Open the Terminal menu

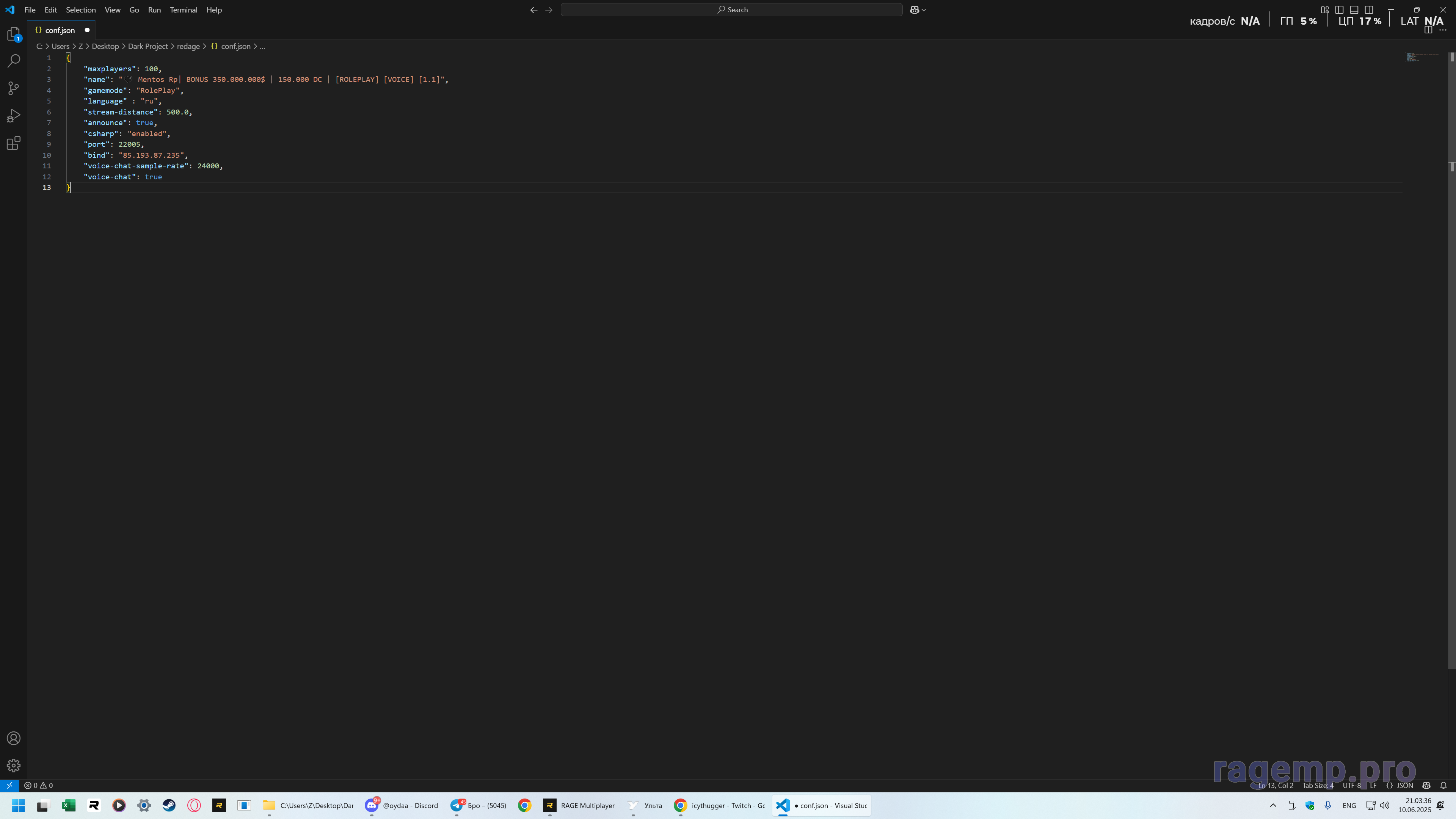(183, 9)
